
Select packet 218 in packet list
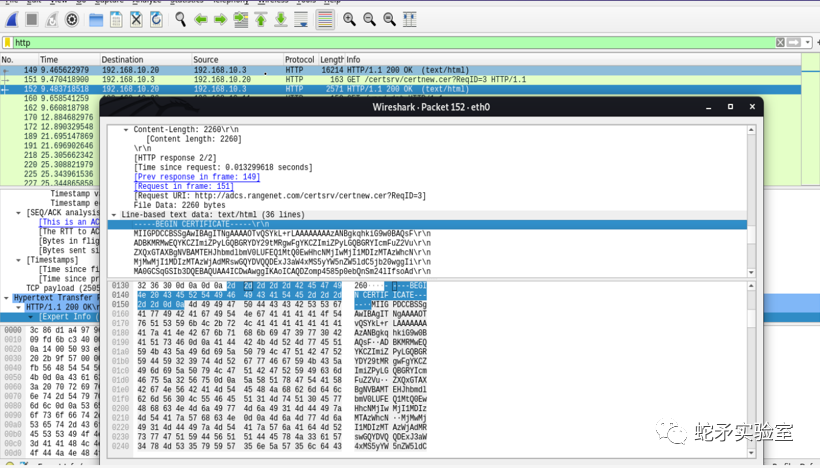click(x=50, y=155)
